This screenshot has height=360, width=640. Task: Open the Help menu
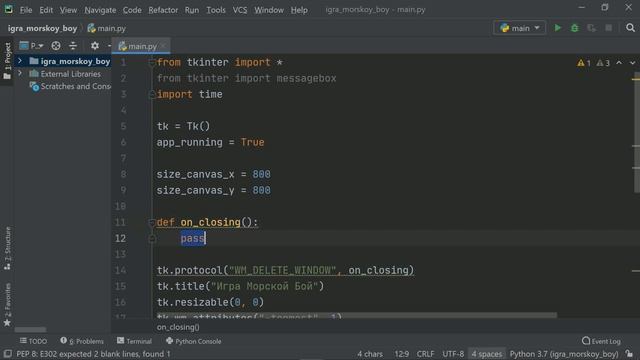coord(299,10)
